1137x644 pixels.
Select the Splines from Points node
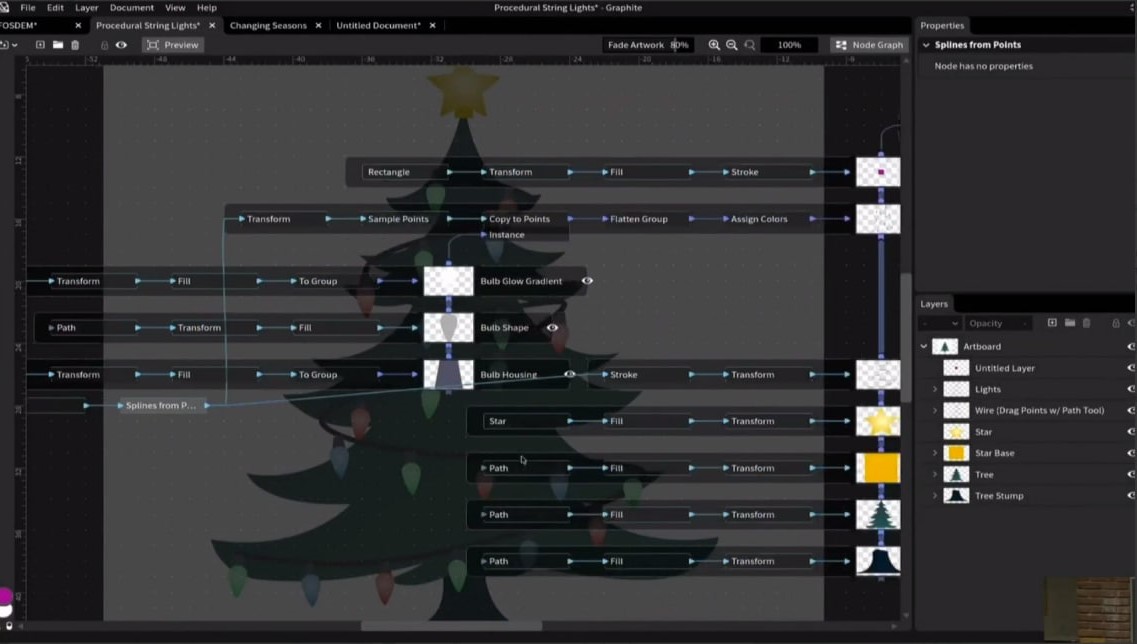[x=160, y=405]
